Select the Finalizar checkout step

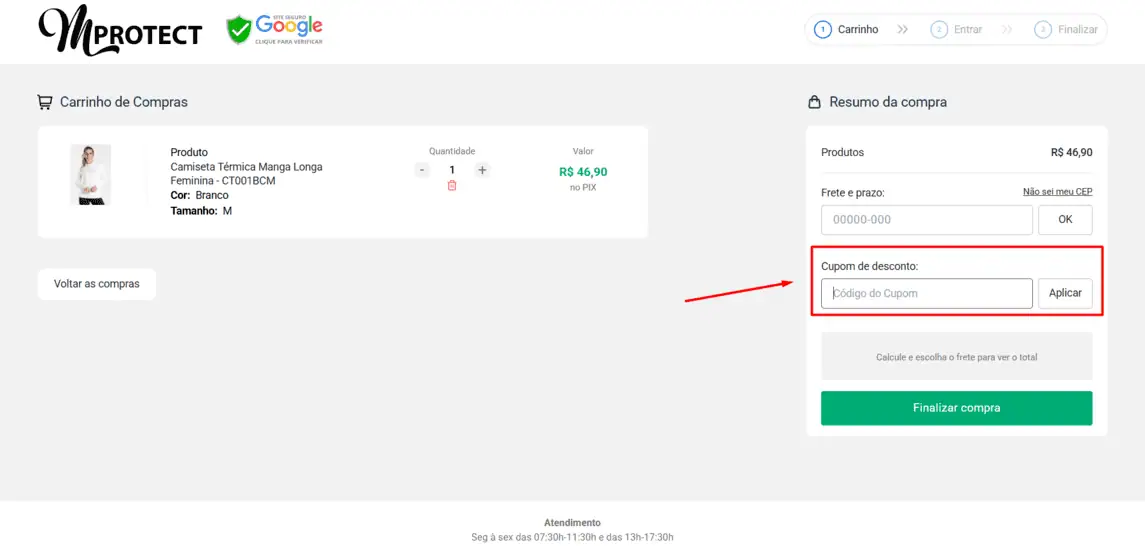(1066, 30)
